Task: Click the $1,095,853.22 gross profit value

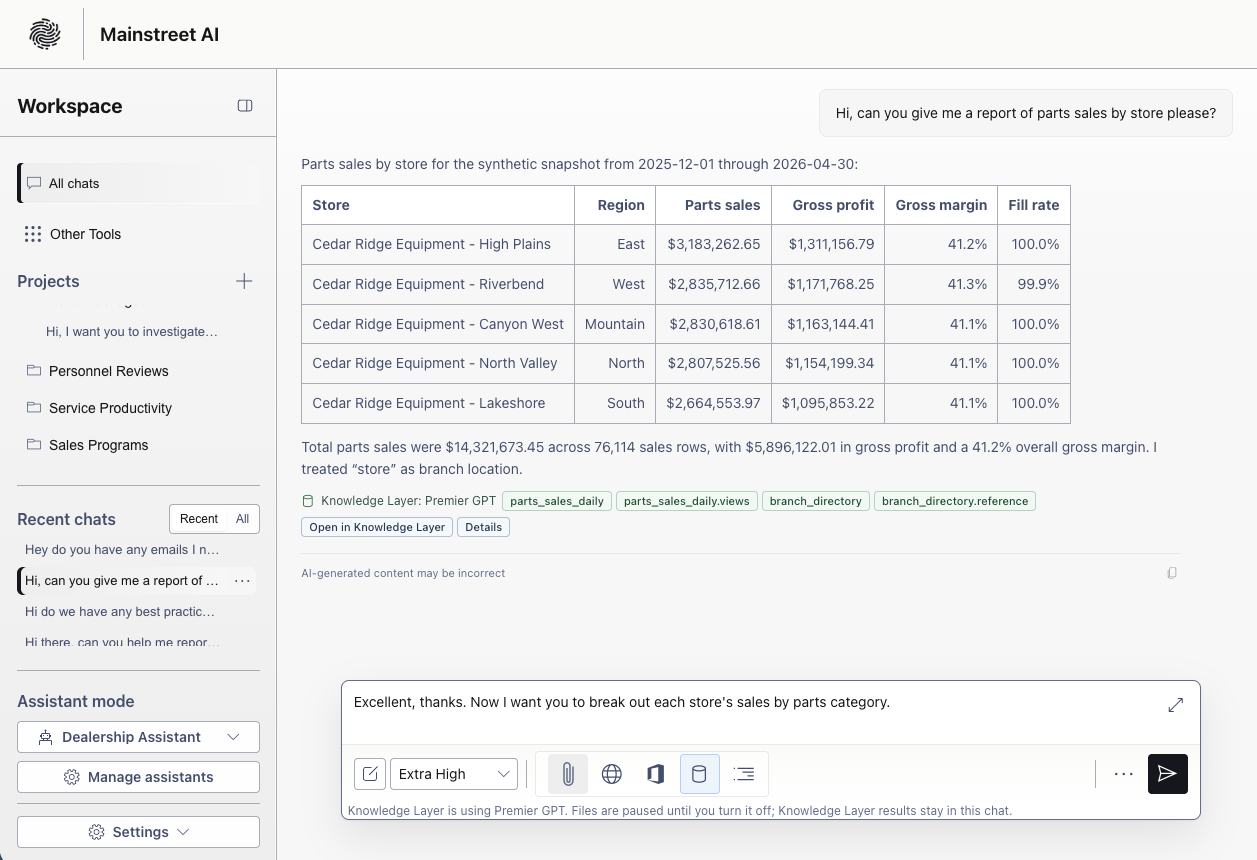Action: 828,403
